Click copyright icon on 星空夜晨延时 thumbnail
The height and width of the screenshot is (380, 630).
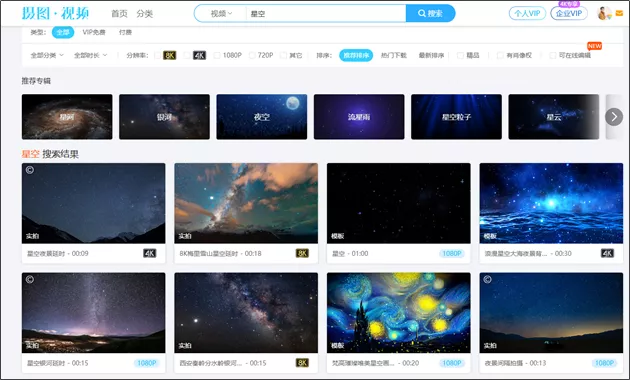(30, 170)
